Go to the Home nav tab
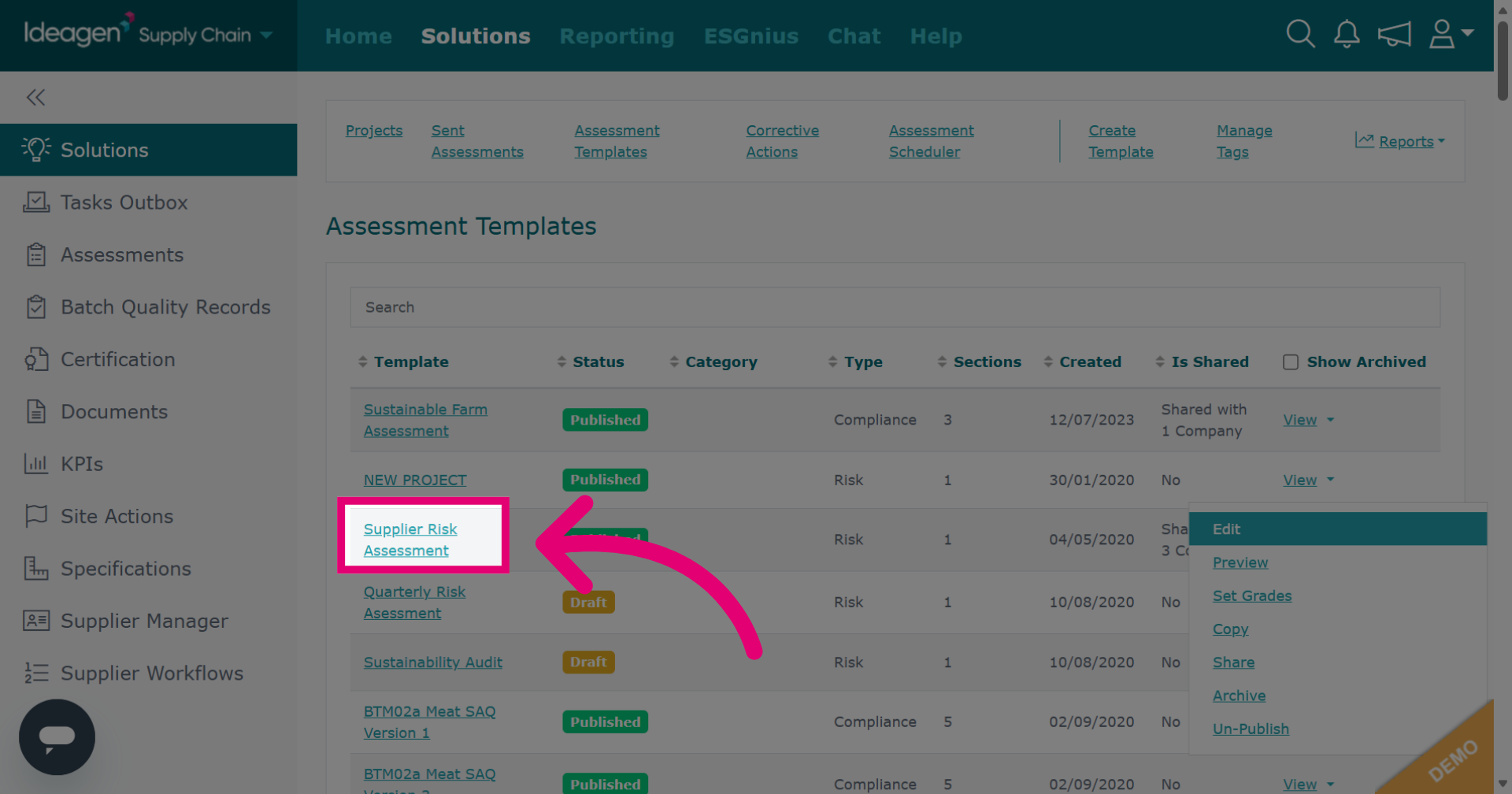The height and width of the screenshot is (794, 1512). [358, 36]
